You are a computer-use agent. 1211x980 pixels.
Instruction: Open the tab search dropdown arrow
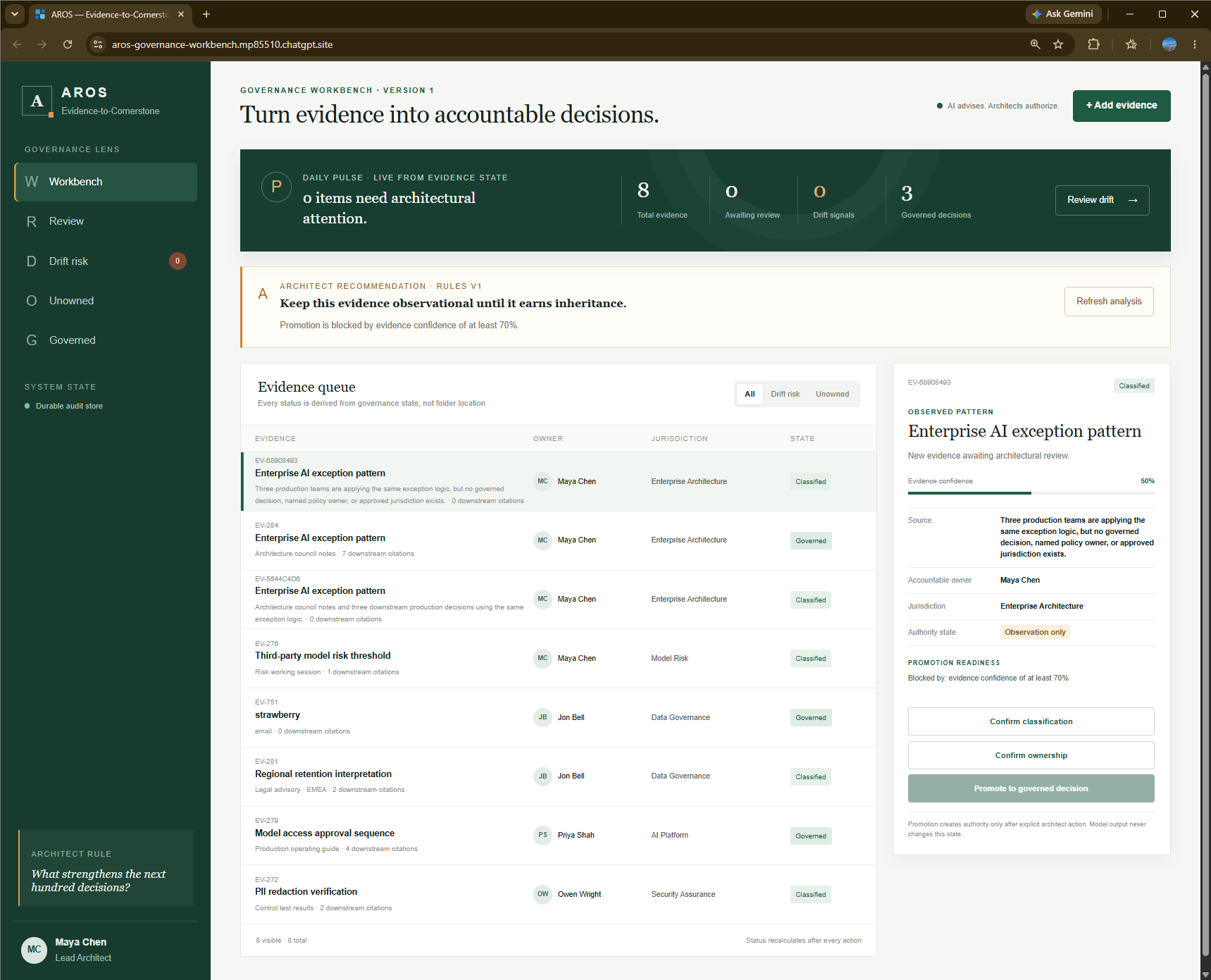click(x=14, y=14)
